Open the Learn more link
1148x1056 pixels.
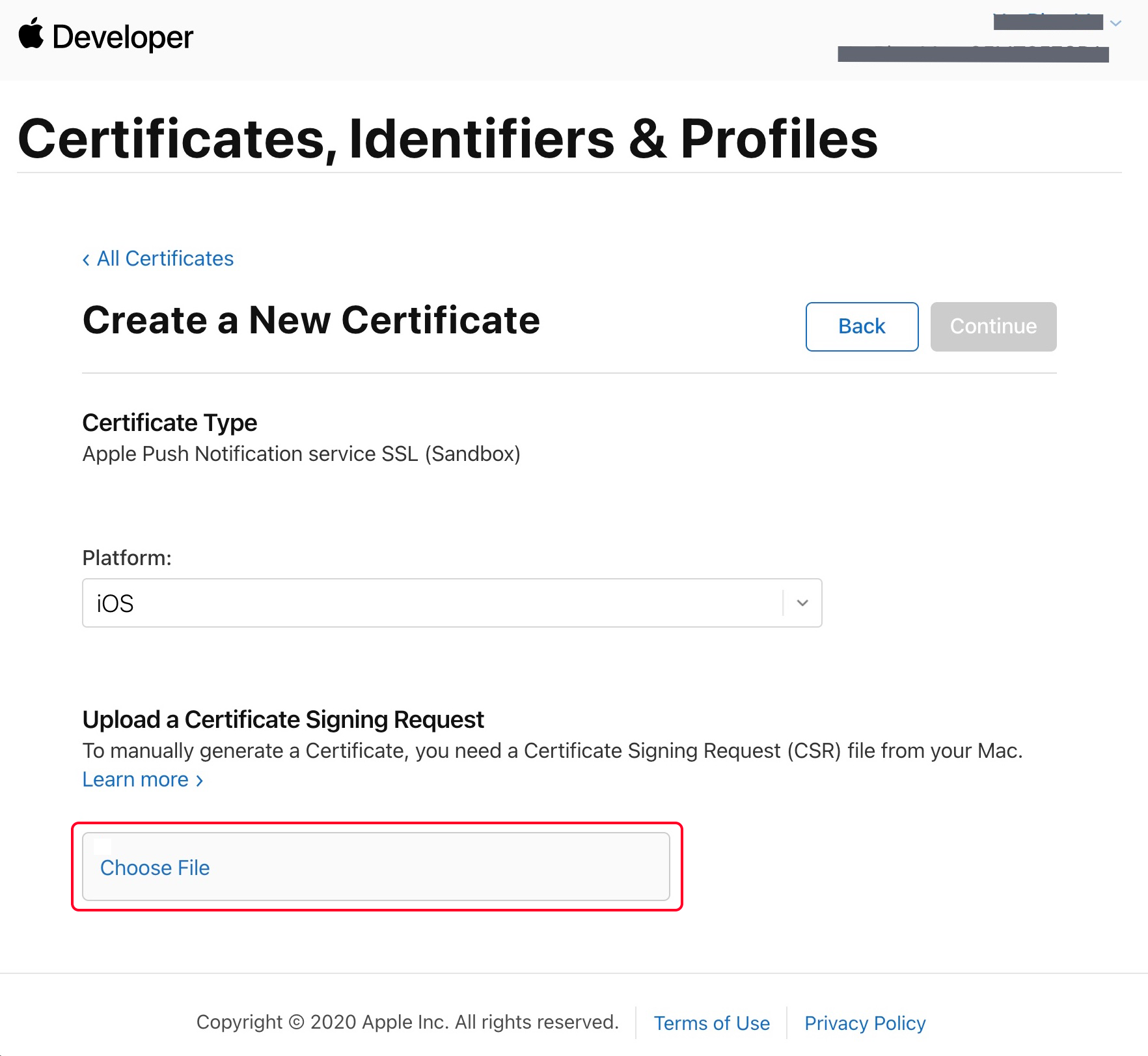[x=135, y=779]
